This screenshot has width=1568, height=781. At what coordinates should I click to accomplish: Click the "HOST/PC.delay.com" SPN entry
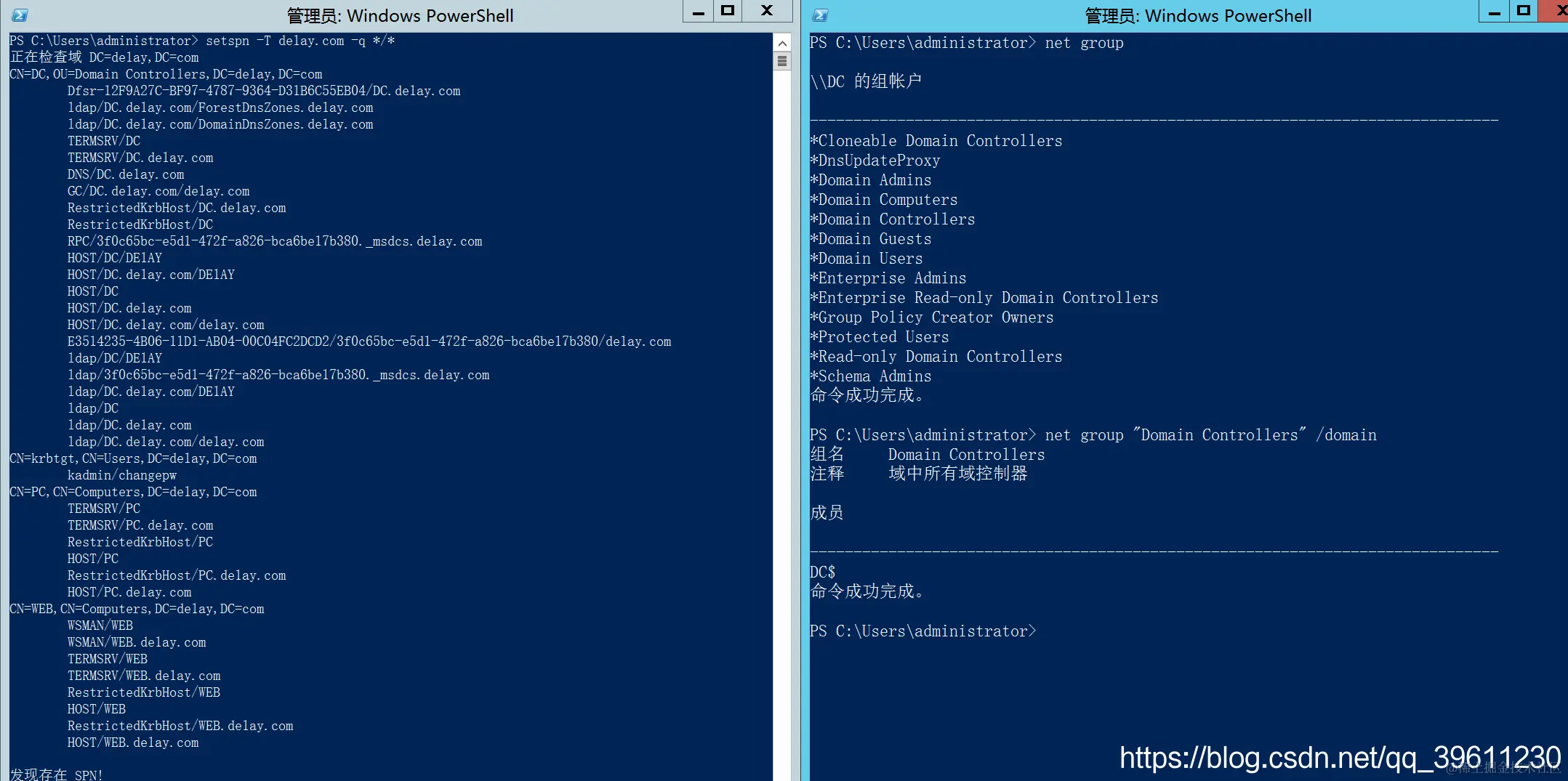coord(129,592)
